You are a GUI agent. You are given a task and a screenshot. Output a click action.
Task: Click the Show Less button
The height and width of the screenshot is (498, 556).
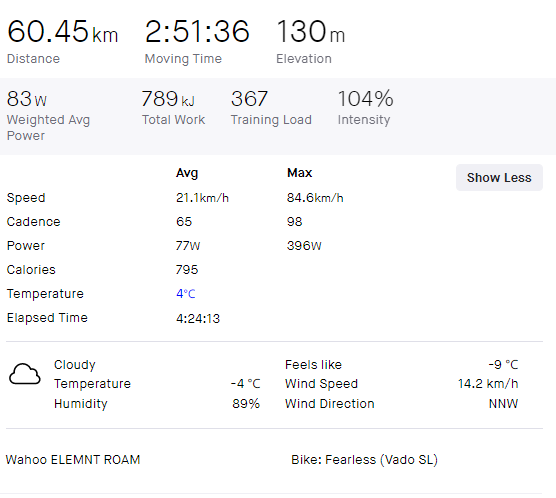(499, 177)
